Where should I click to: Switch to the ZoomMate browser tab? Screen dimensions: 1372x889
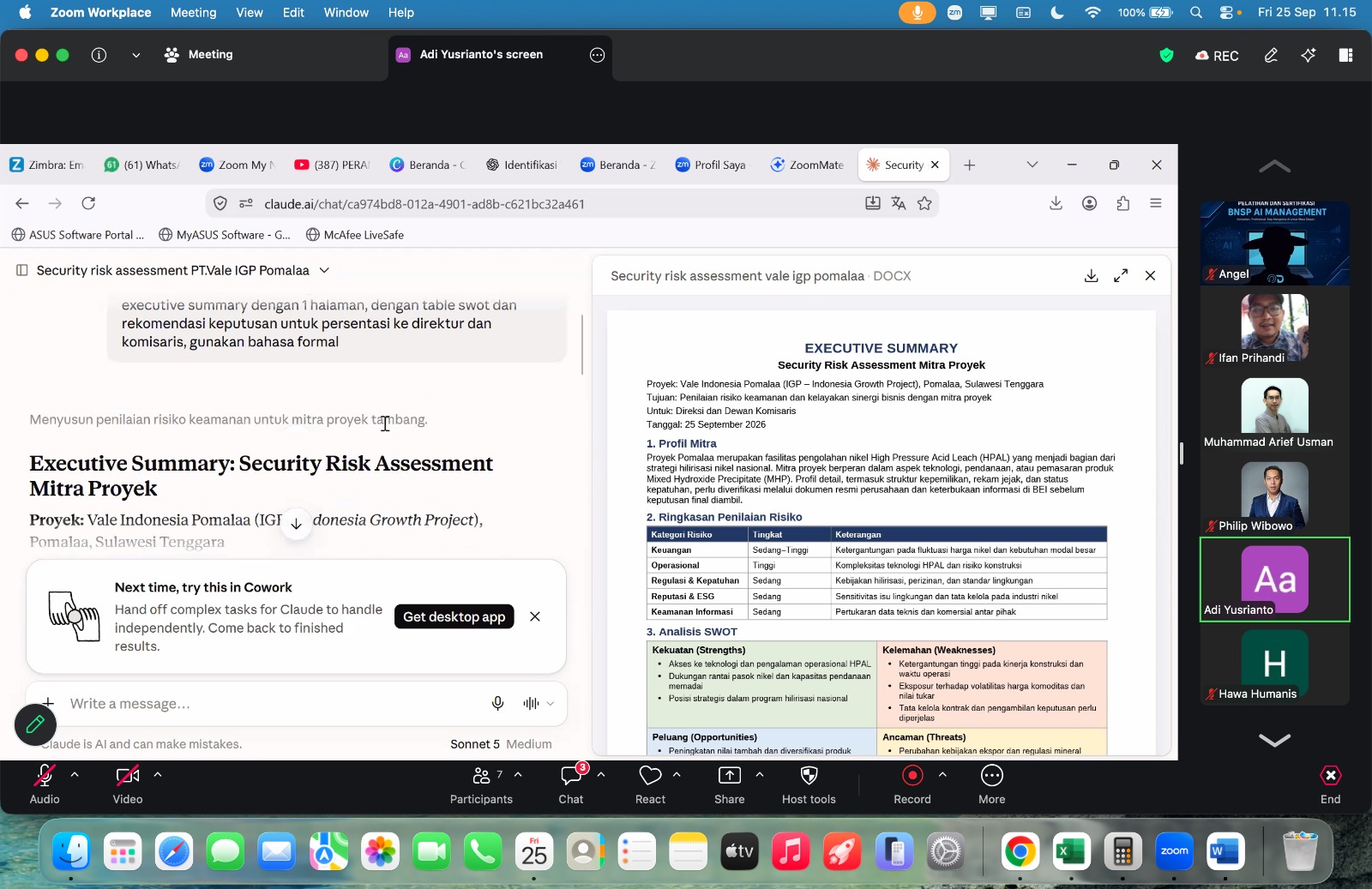[807, 165]
